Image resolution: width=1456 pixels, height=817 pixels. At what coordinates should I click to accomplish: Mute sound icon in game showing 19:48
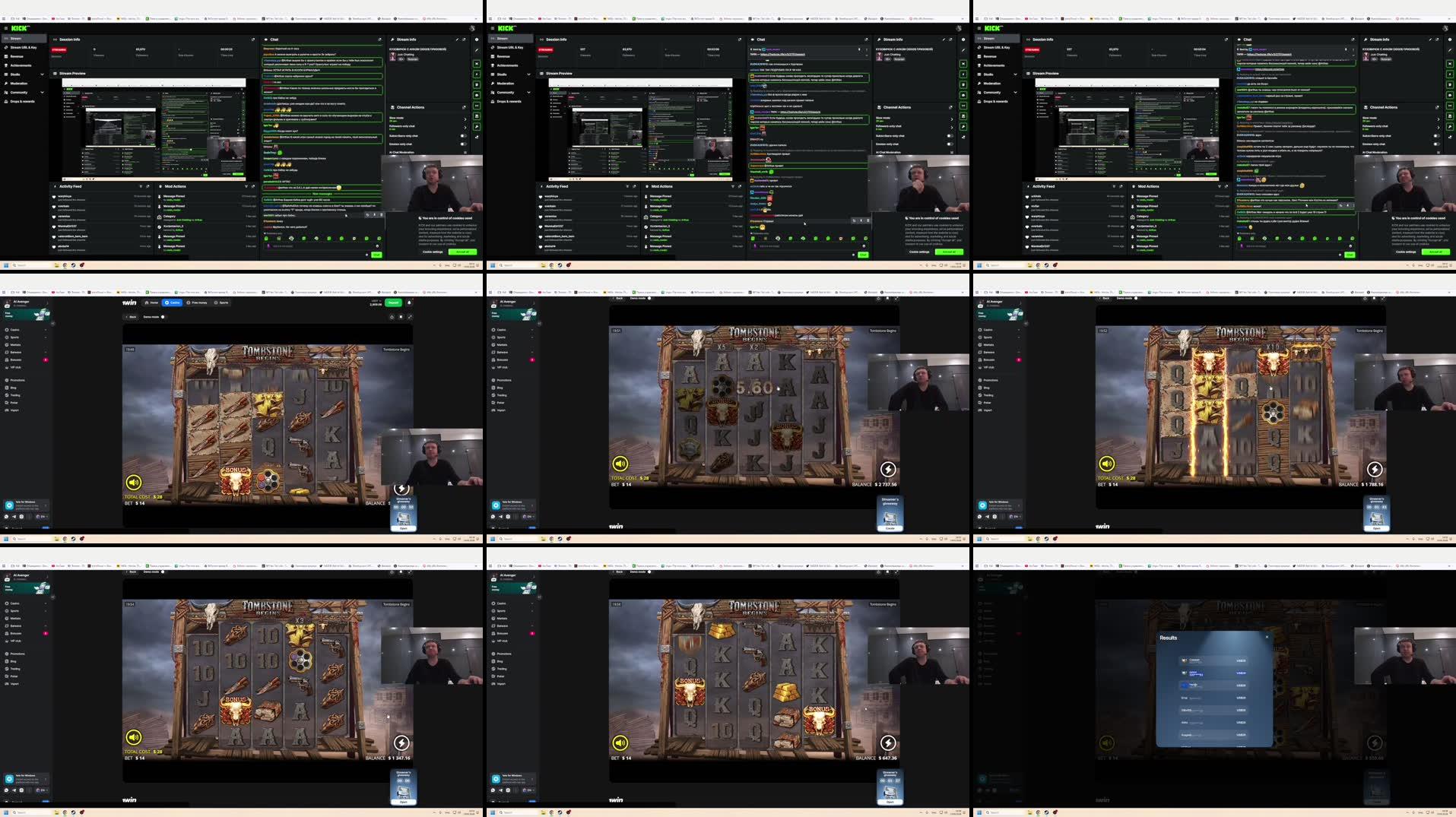(x=134, y=482)
